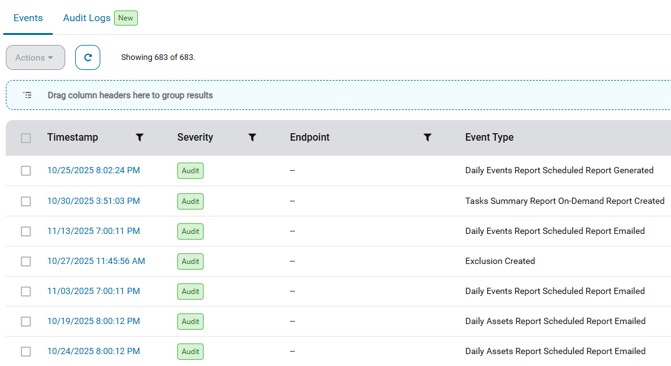The width and height of the screenshot is (671, 366).
Task: Toggle the select-all checkbox in table header
Action: (x=26, y=138)
